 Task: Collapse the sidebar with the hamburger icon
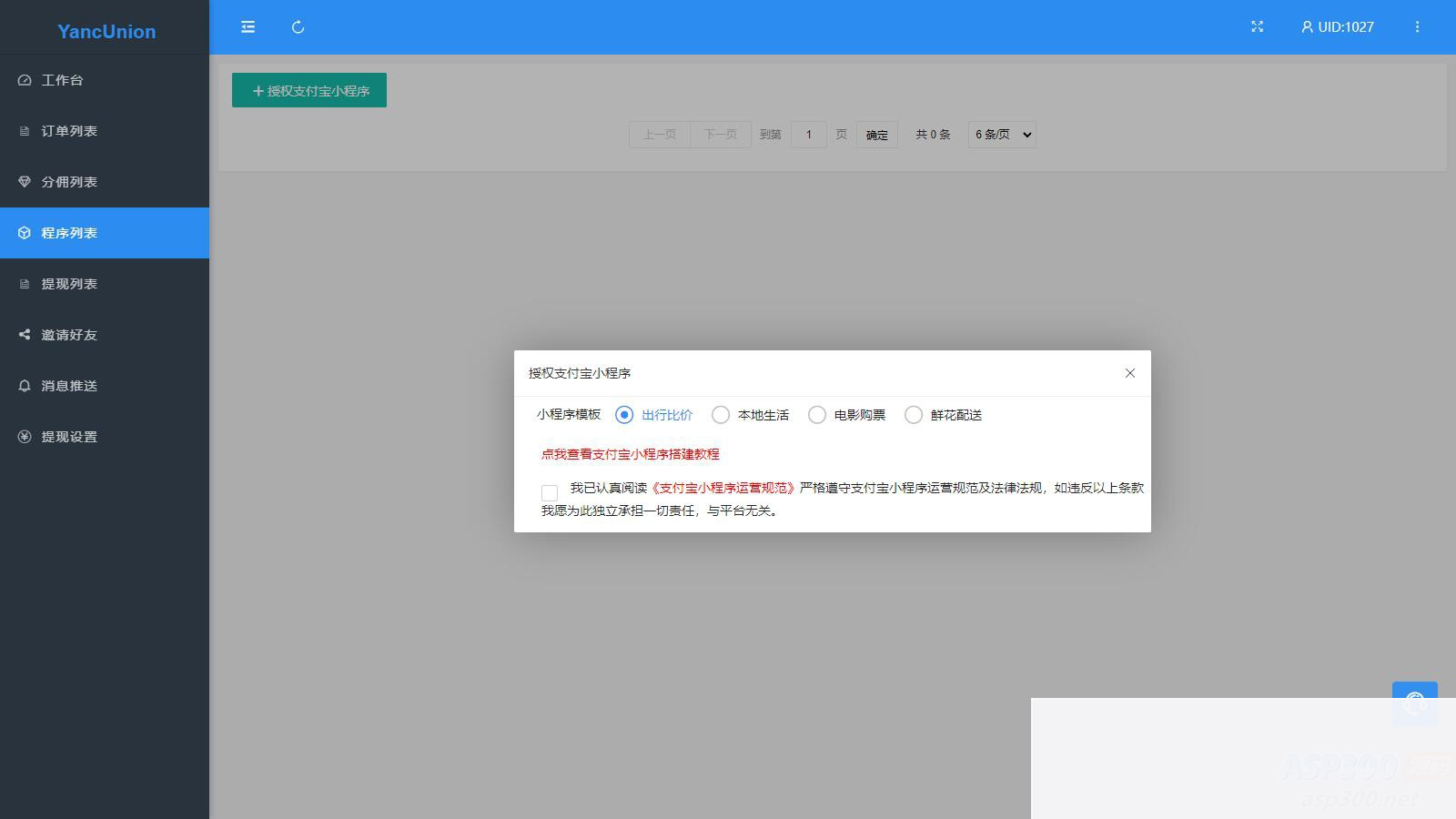point(248,27)
